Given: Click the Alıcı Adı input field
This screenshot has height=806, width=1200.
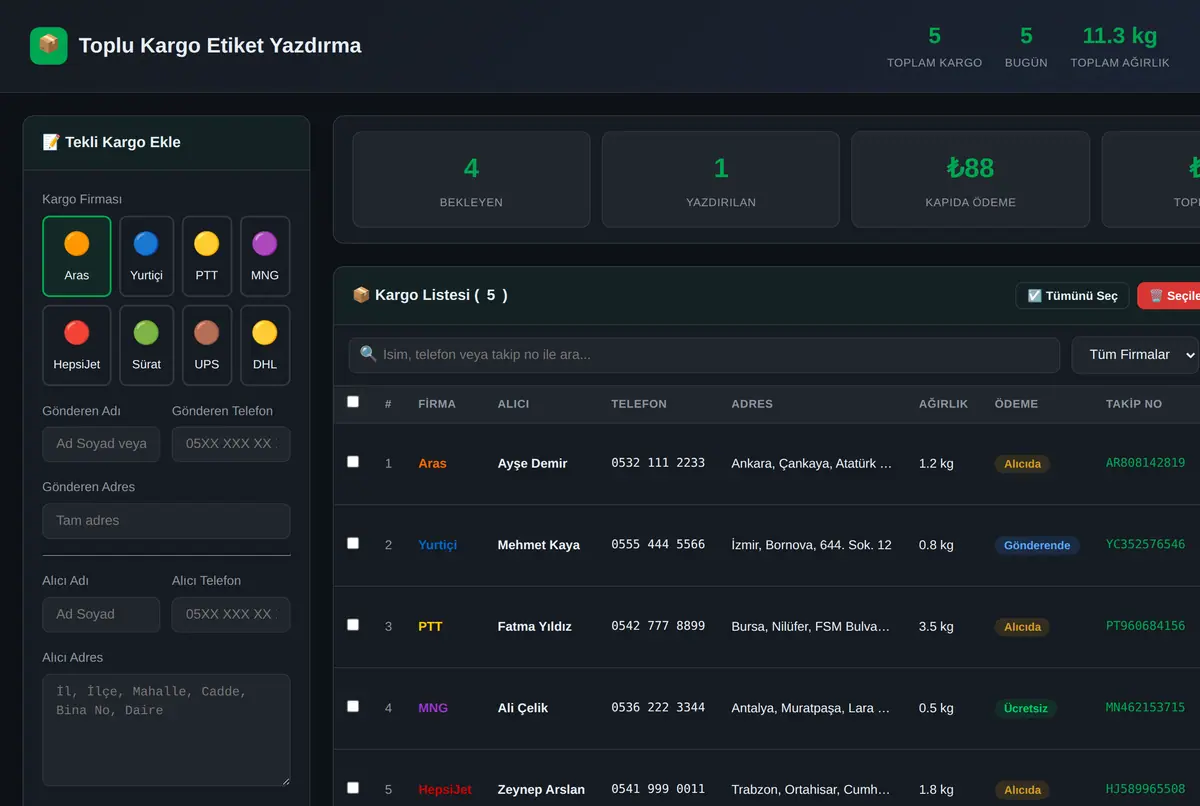Looking at the screenshot, I should point(101,615).
